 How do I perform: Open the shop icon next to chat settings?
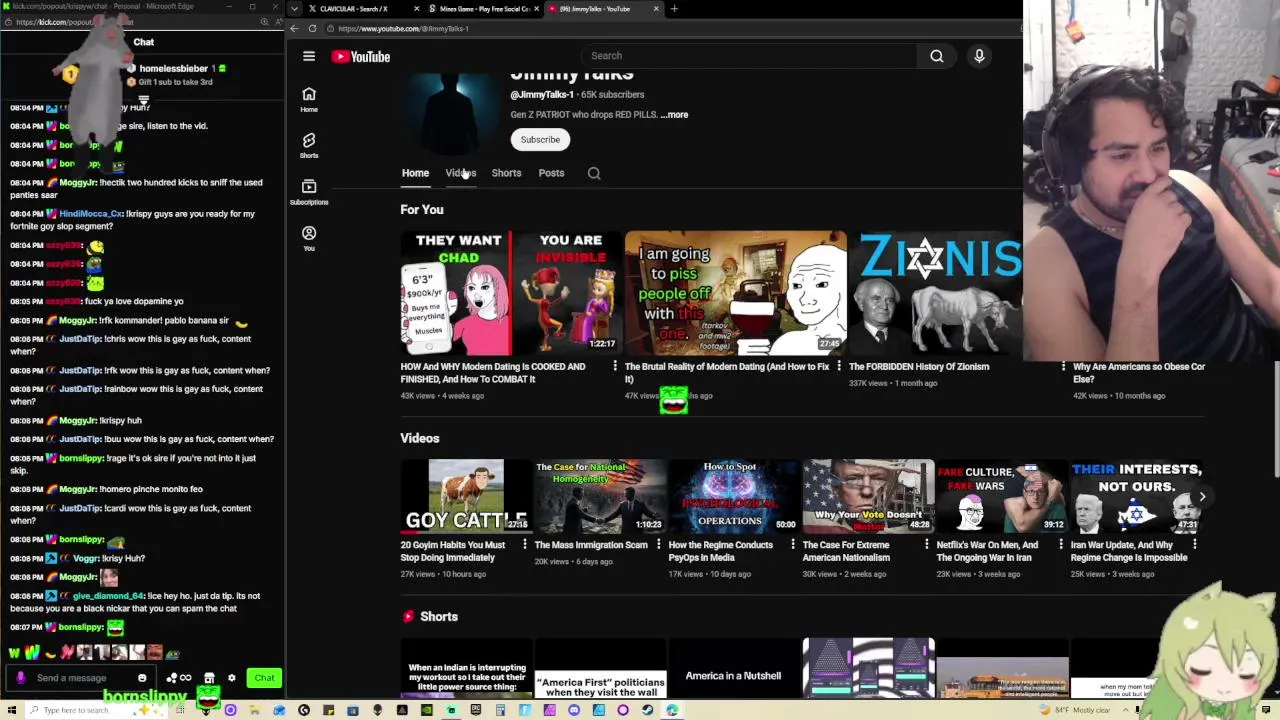(209, 678)
